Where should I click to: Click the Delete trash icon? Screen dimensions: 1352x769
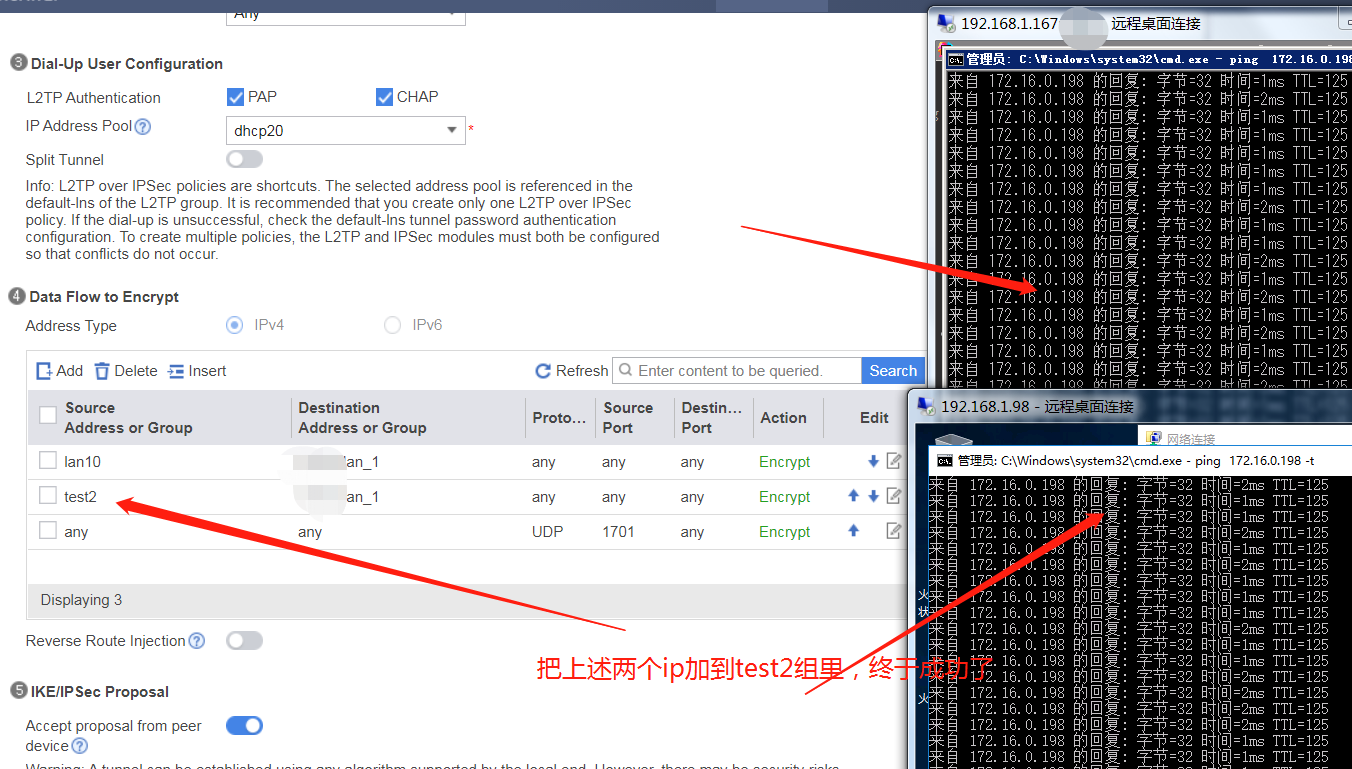click(x=102, y=371)
